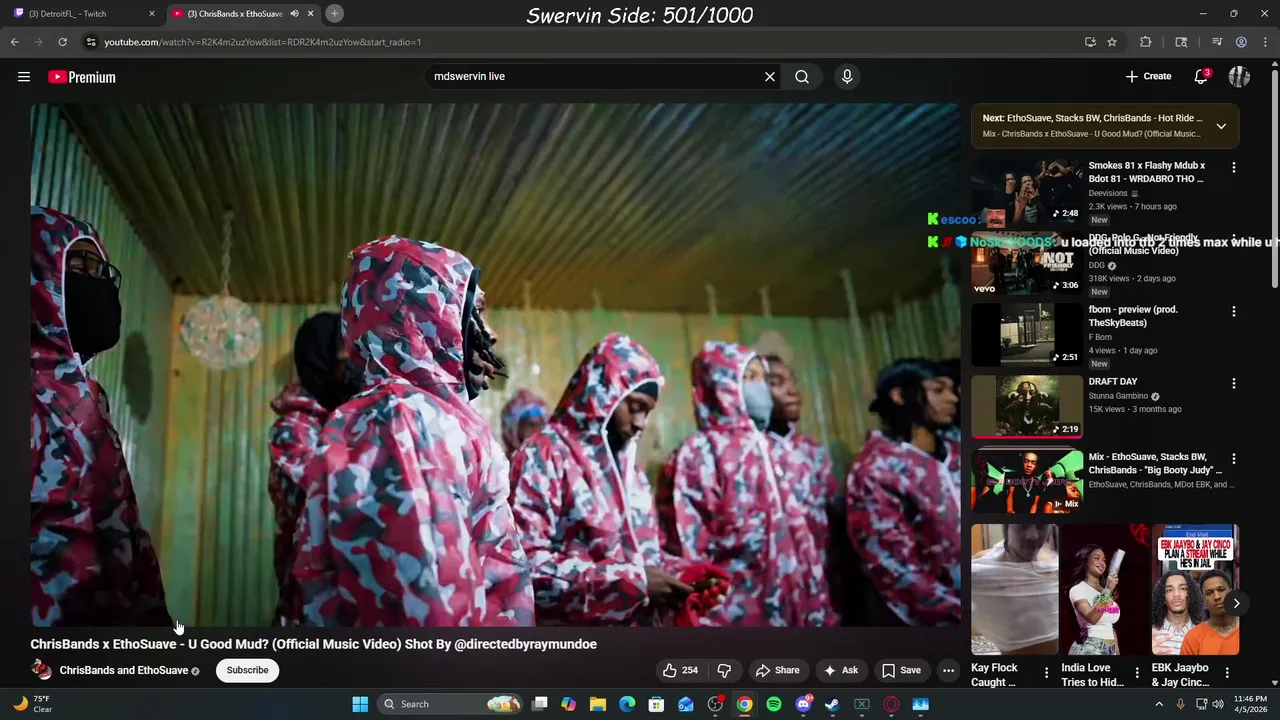Open India Love Tries to Hide short

(1104, 590)
